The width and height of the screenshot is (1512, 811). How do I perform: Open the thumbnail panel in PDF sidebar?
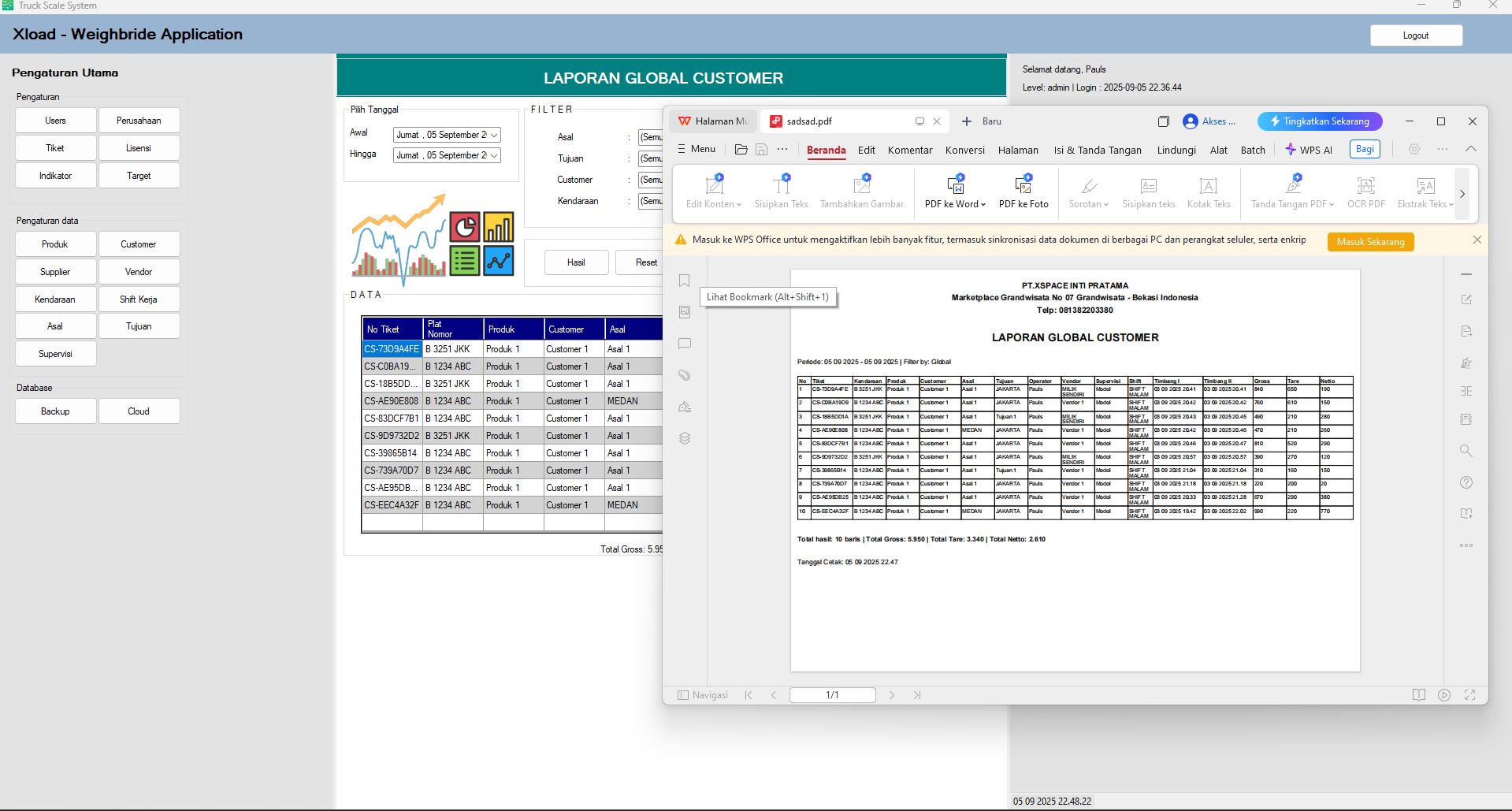pyautogui.click(x=684, y=312)
